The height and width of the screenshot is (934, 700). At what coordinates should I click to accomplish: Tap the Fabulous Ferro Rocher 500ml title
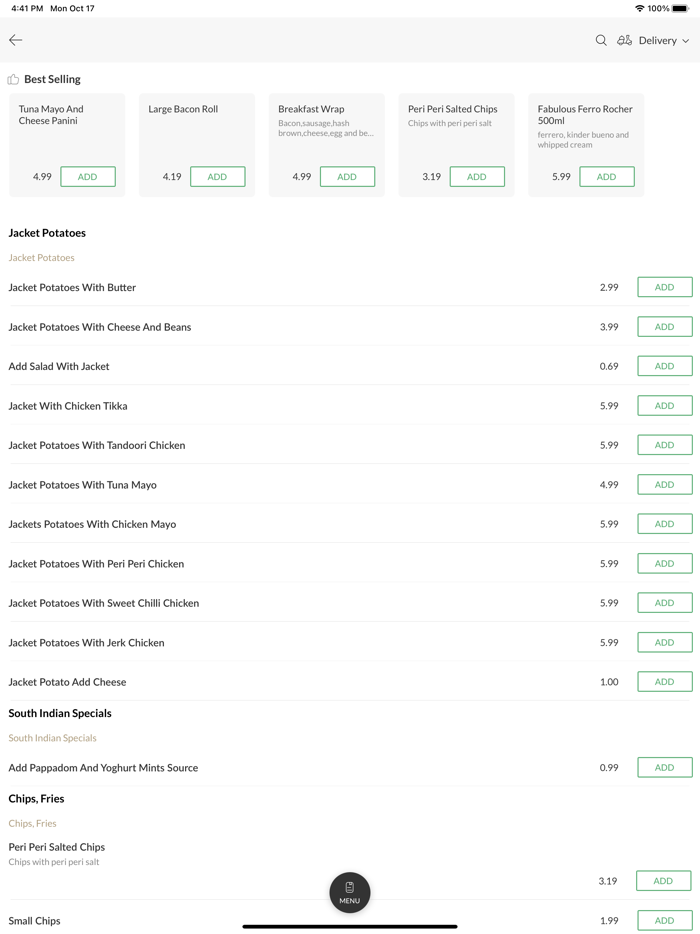point(585,114)
